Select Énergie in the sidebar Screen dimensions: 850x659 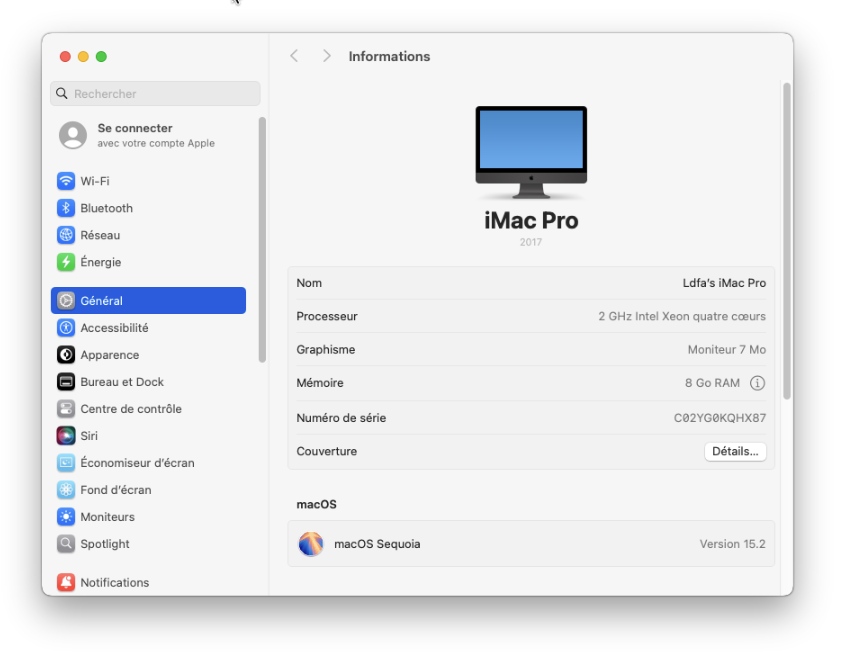[148, 262]
